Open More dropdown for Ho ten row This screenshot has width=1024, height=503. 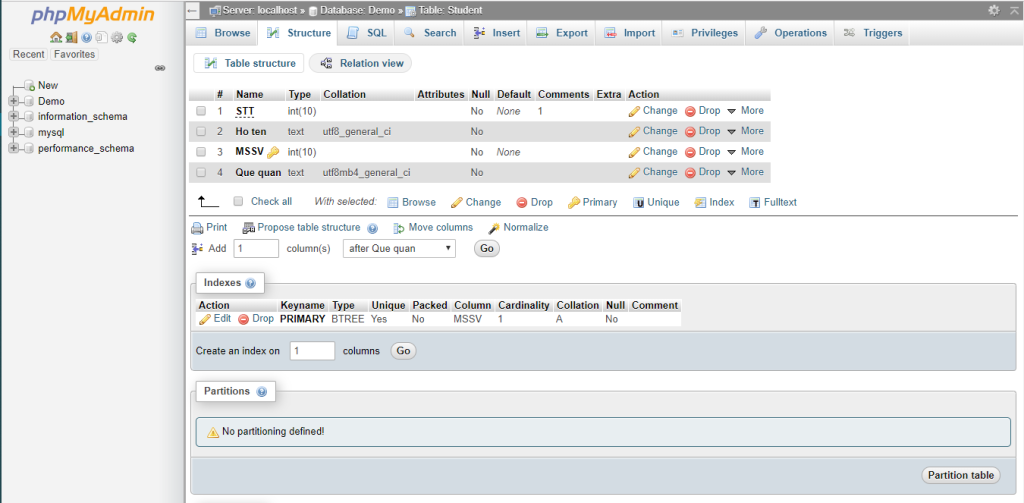745,131
